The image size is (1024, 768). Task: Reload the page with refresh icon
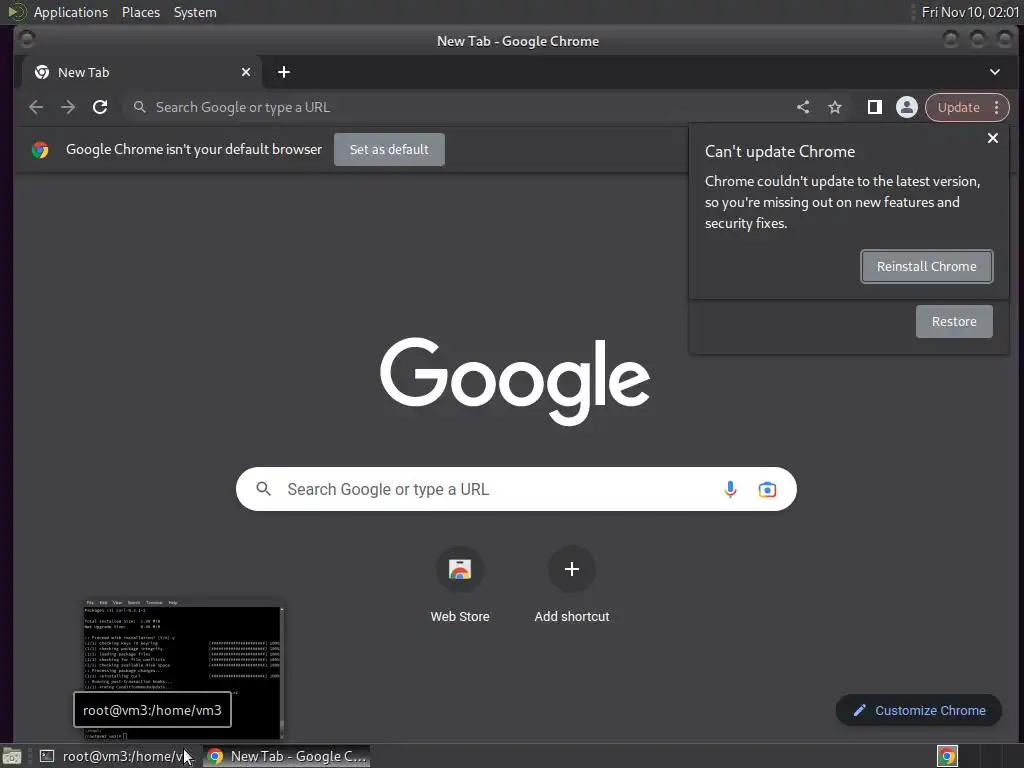coord(100,107)
